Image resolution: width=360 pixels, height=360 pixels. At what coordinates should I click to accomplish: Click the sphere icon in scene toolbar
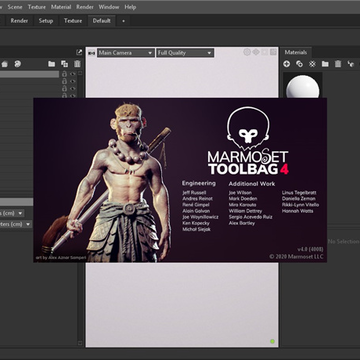click(x=18, y=64)
